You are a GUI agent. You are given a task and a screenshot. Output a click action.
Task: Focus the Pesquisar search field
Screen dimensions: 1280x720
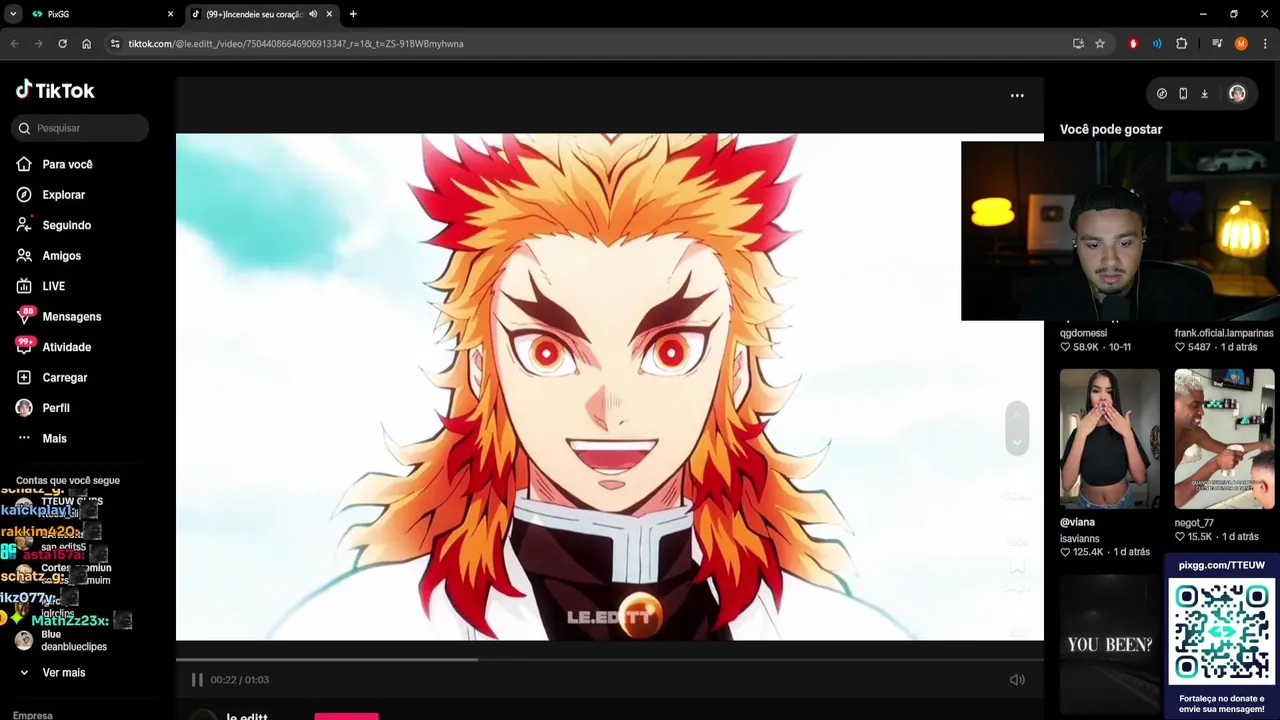pyautogui.click(x=80, y=128)
